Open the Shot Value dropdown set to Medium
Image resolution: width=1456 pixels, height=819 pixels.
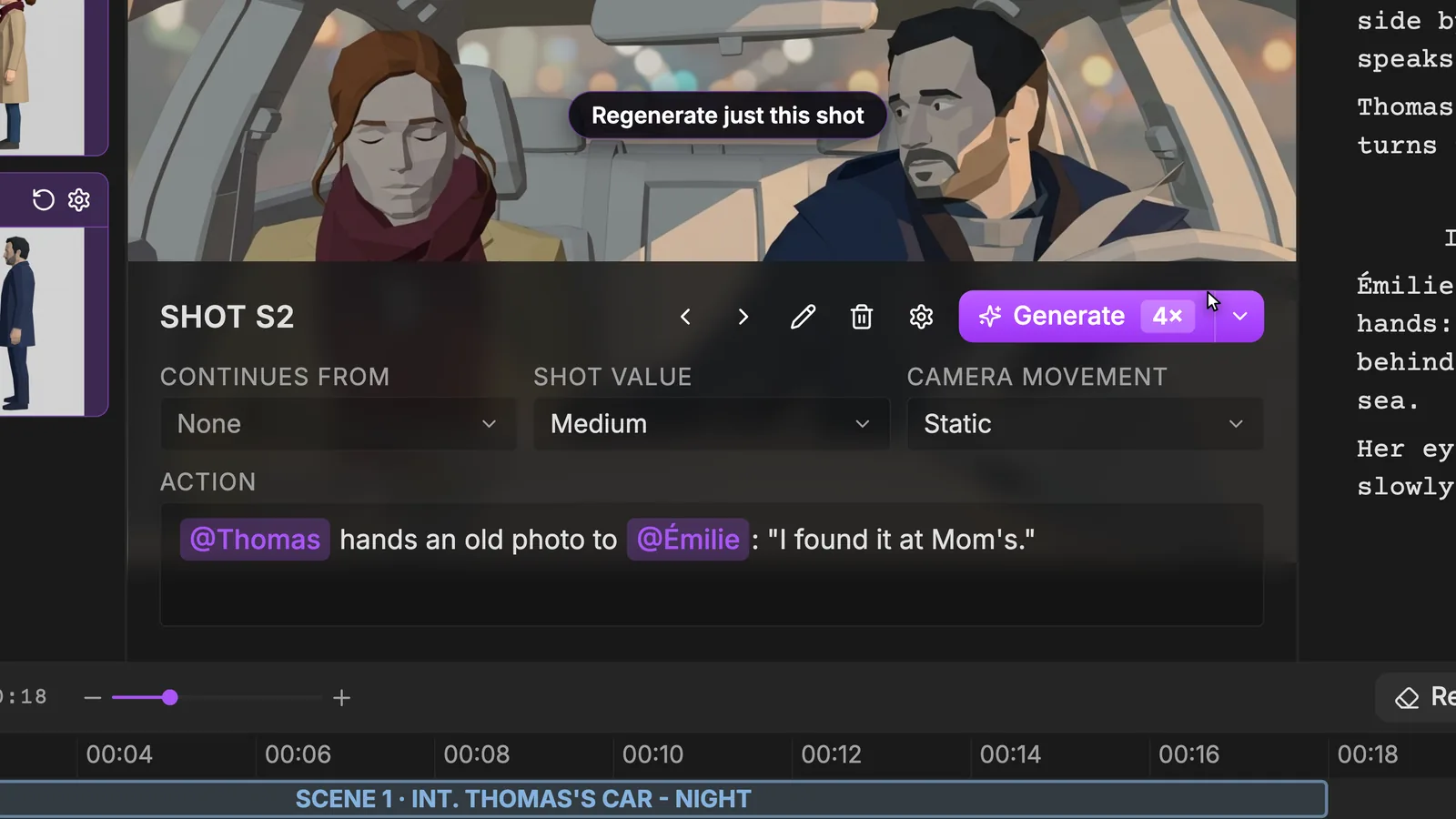click(712, 424)
